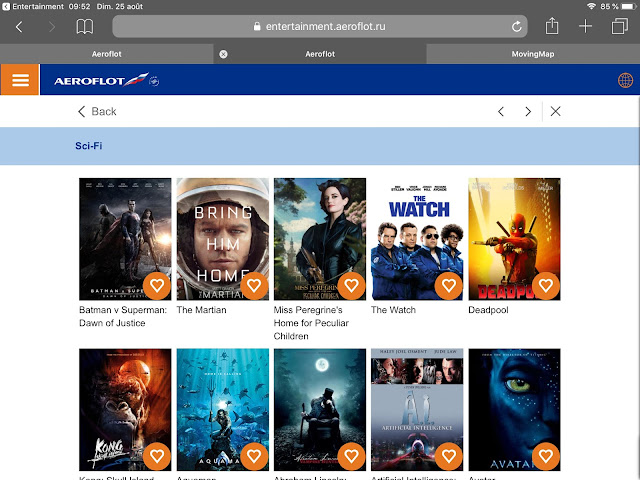The height and width of the screenshot is (480, 640).
Task: Click the Back link
Action: (x=97, y=111)
